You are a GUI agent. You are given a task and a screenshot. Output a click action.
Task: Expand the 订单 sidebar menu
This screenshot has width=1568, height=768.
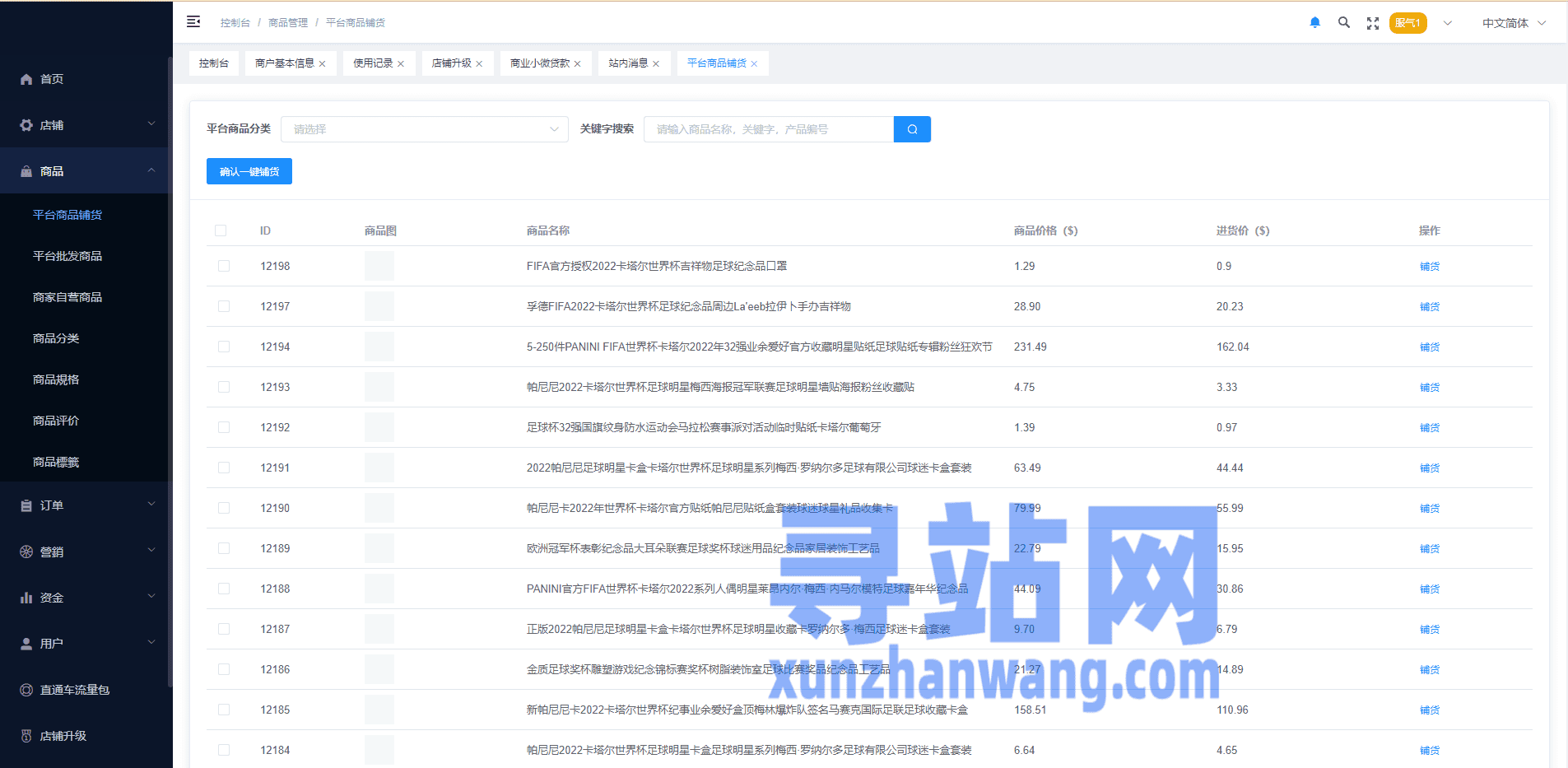tap(86, 505)
